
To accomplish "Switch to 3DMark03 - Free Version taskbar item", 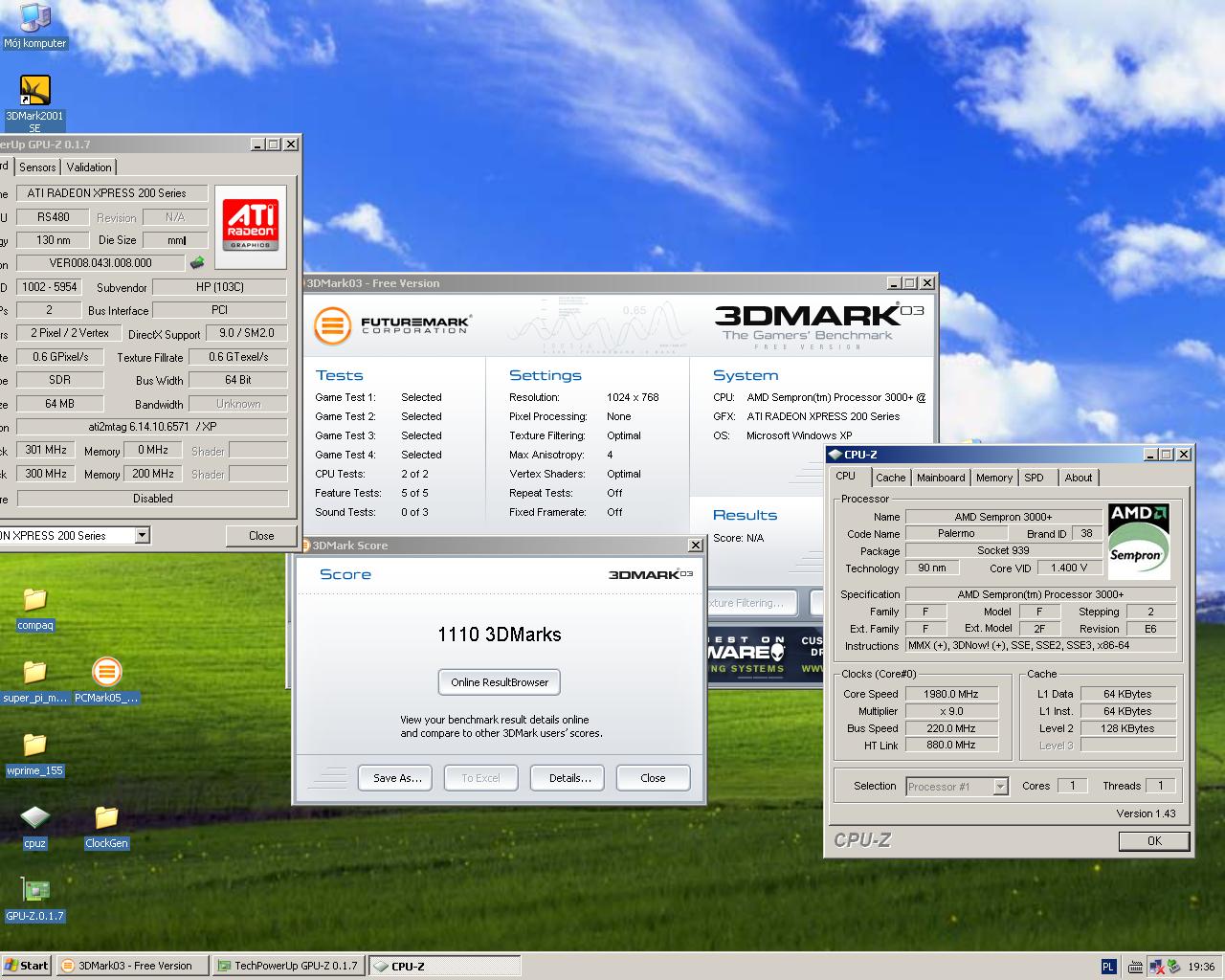I will pos(132,966).
